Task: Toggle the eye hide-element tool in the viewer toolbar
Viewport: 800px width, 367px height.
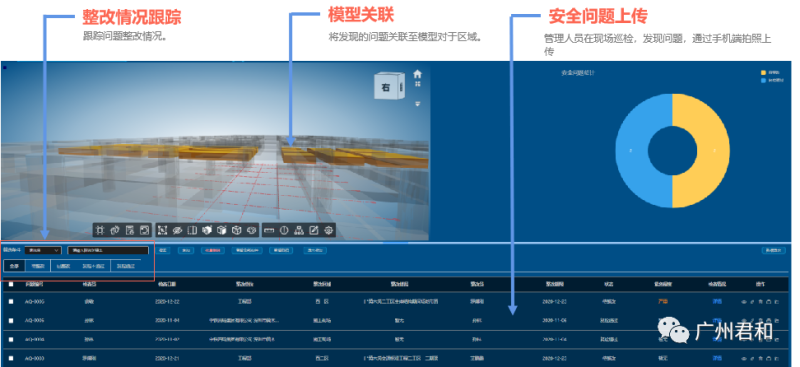Action: (x=177, y=230)
